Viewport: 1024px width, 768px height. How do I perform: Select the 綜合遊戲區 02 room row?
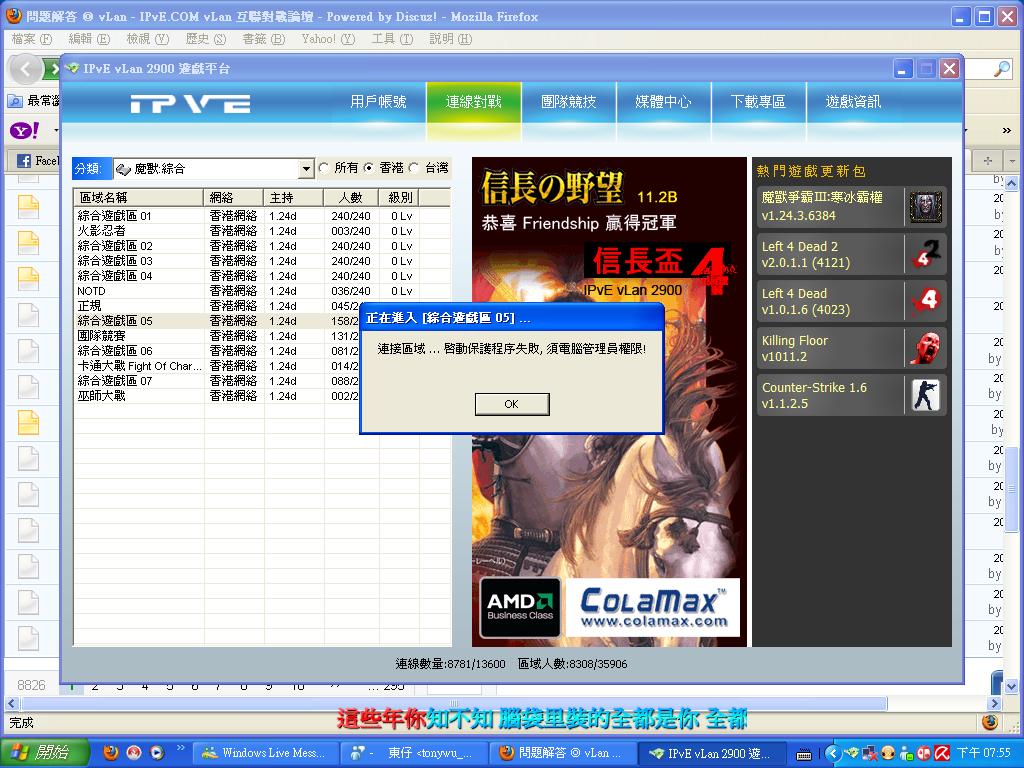pyautogui.click(x=261, y=246)
